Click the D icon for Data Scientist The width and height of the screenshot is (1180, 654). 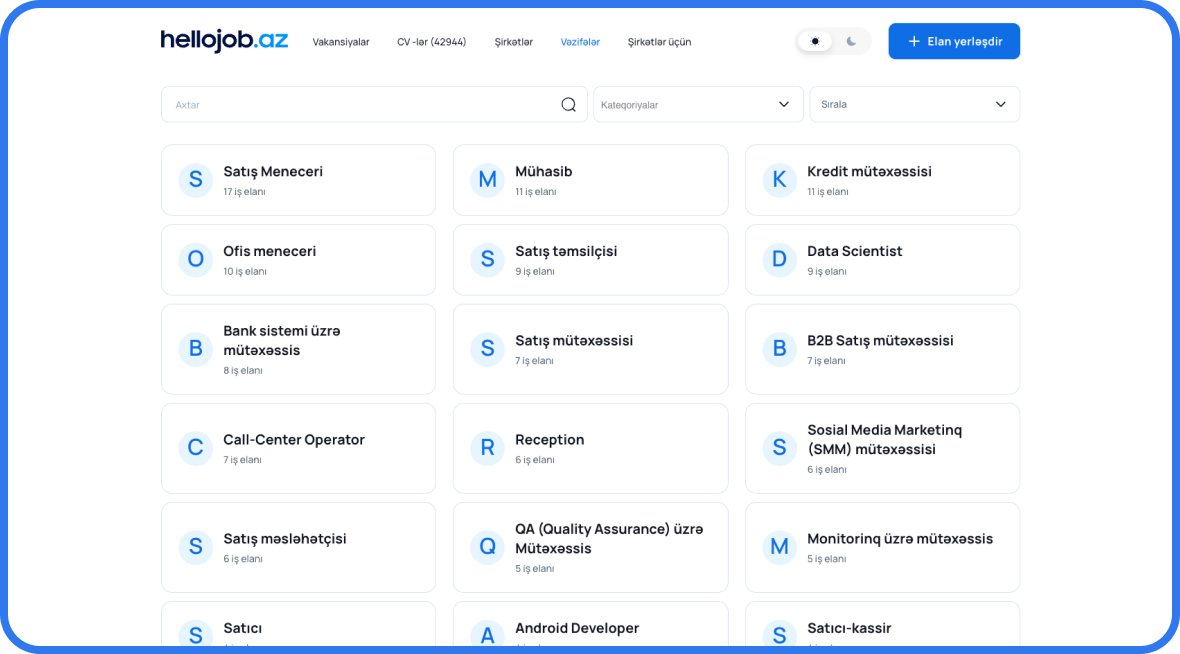click(x=779, y=260)
